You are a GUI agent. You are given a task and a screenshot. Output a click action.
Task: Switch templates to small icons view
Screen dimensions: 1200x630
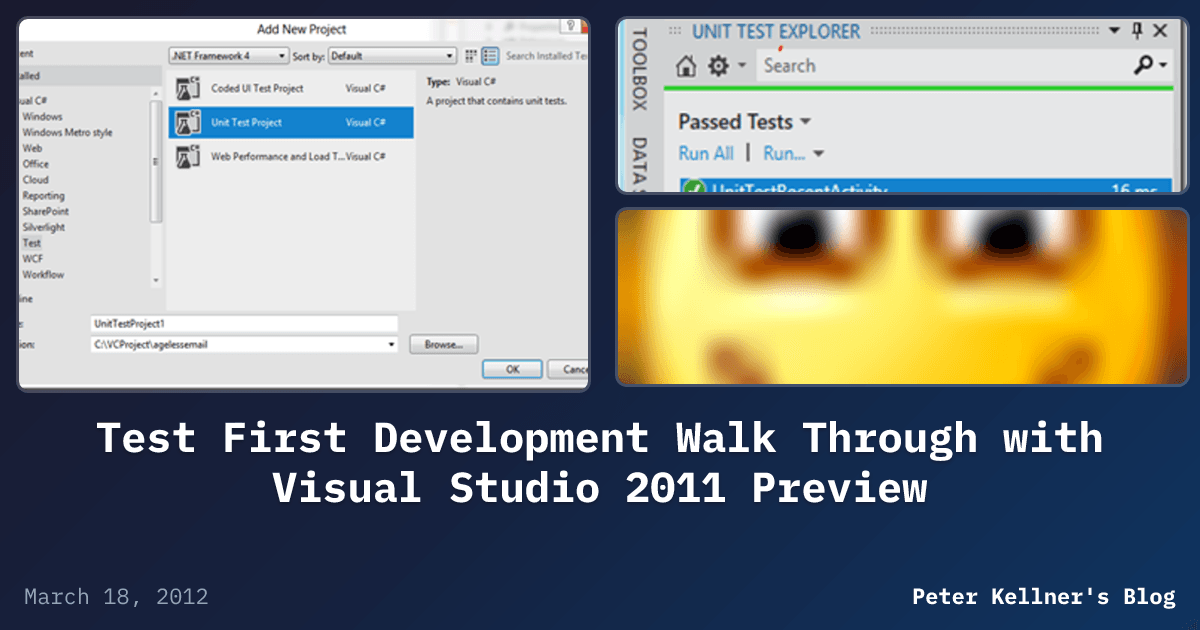[471, 56]
